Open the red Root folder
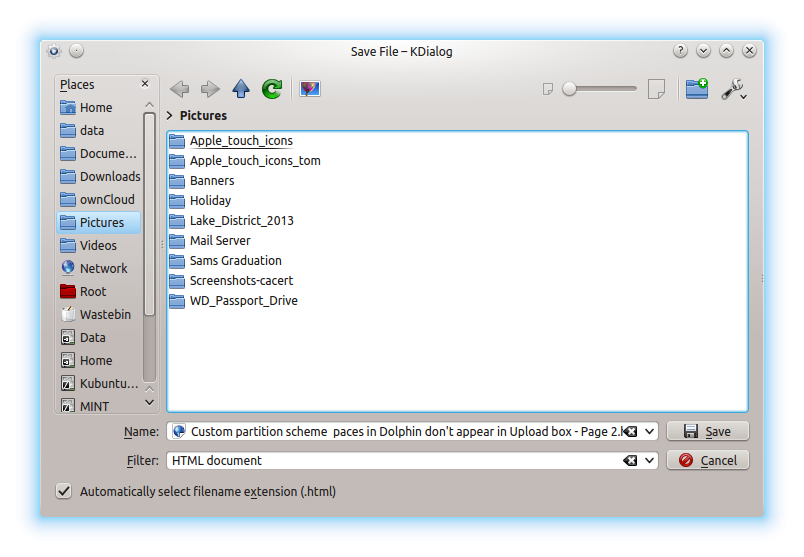804x557 pixels. (99, 292)
